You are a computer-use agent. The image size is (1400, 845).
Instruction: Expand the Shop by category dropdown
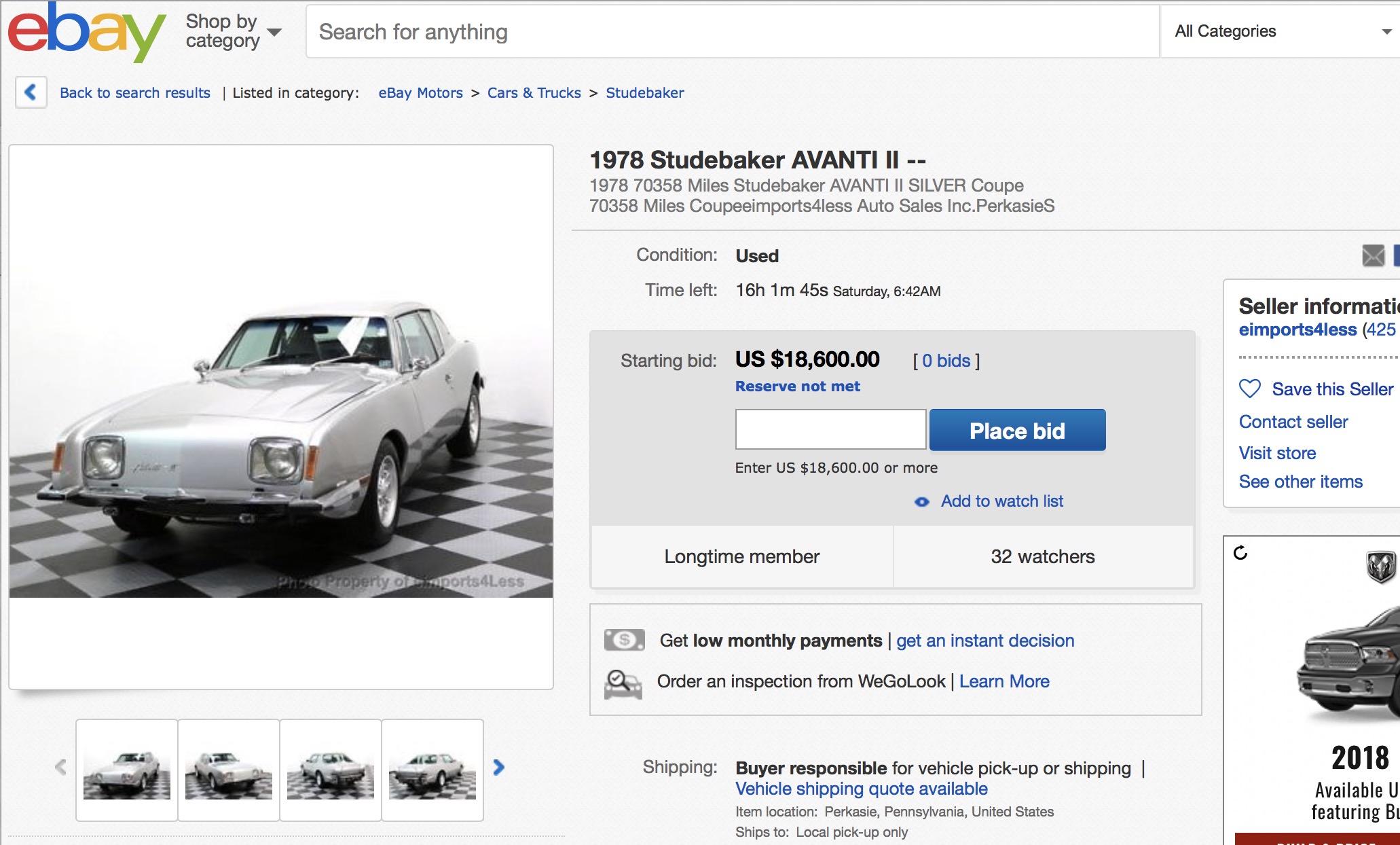pos(233,31)
